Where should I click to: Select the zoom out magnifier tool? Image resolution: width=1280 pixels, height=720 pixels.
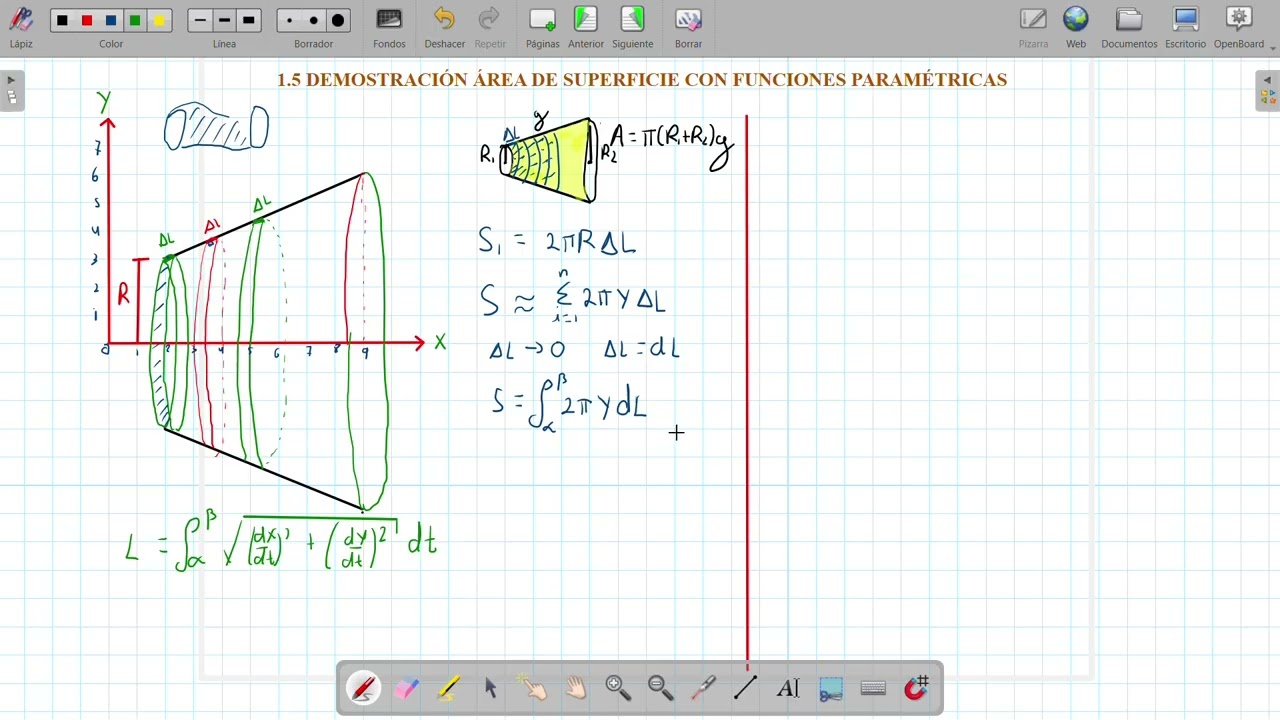point(661,688)
